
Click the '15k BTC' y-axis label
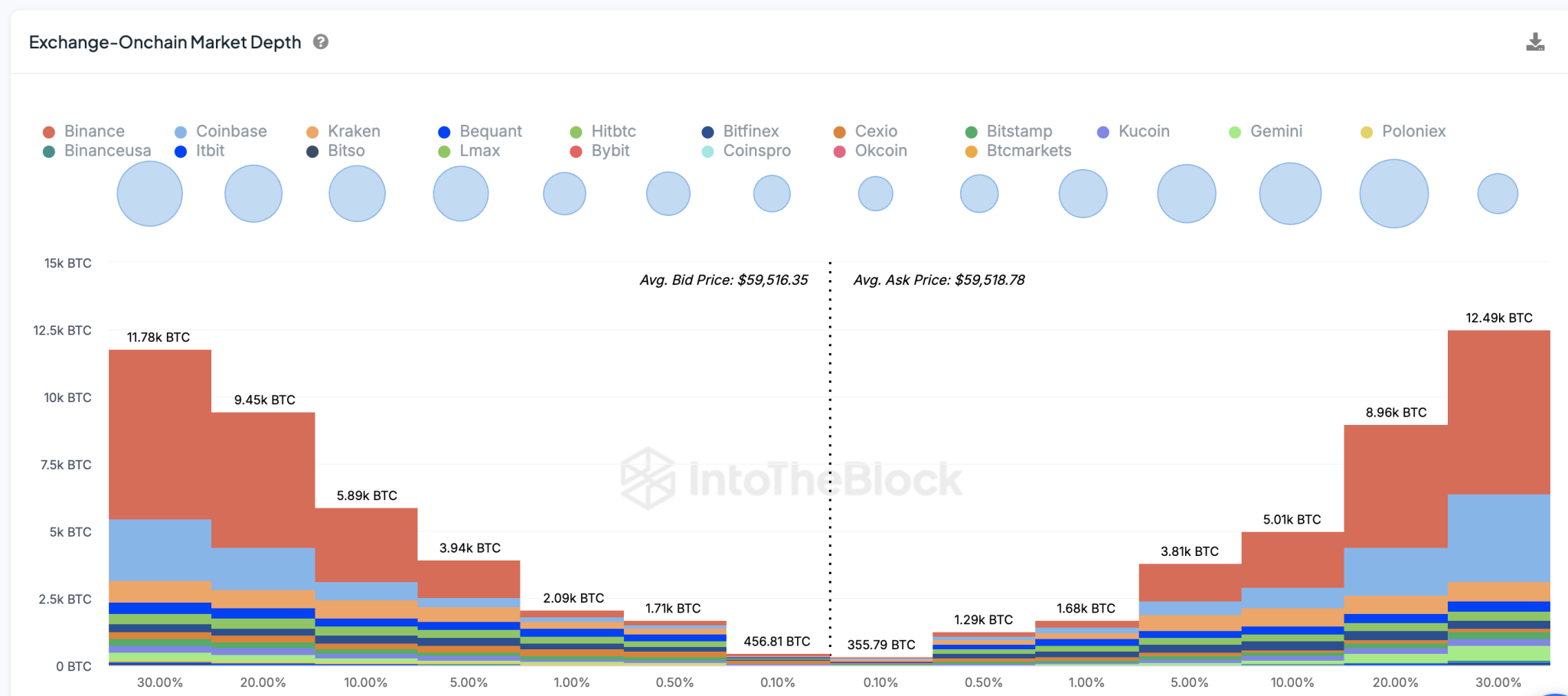point(68,263)
